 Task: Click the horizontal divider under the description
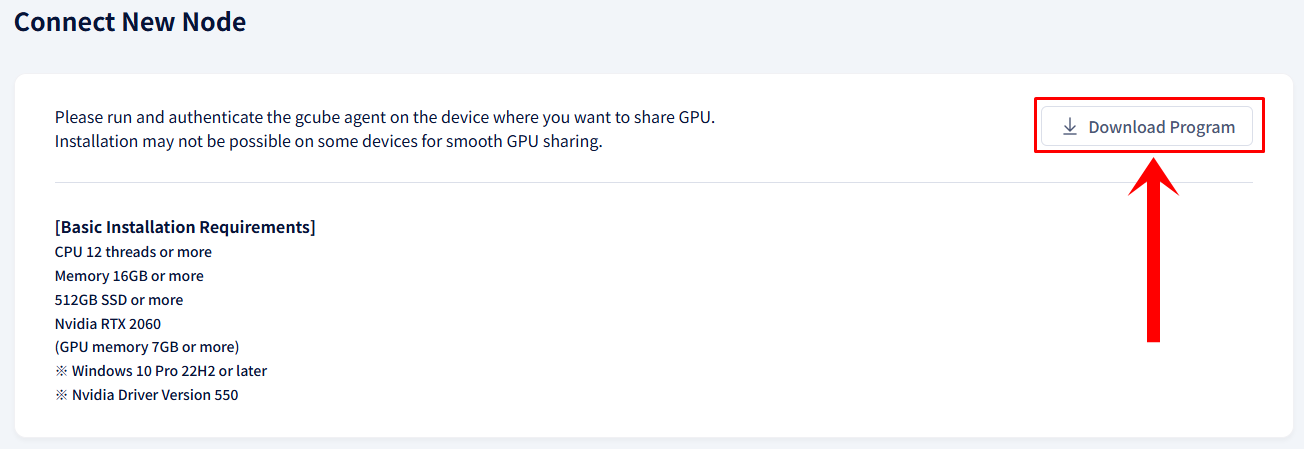click(653, 182)
